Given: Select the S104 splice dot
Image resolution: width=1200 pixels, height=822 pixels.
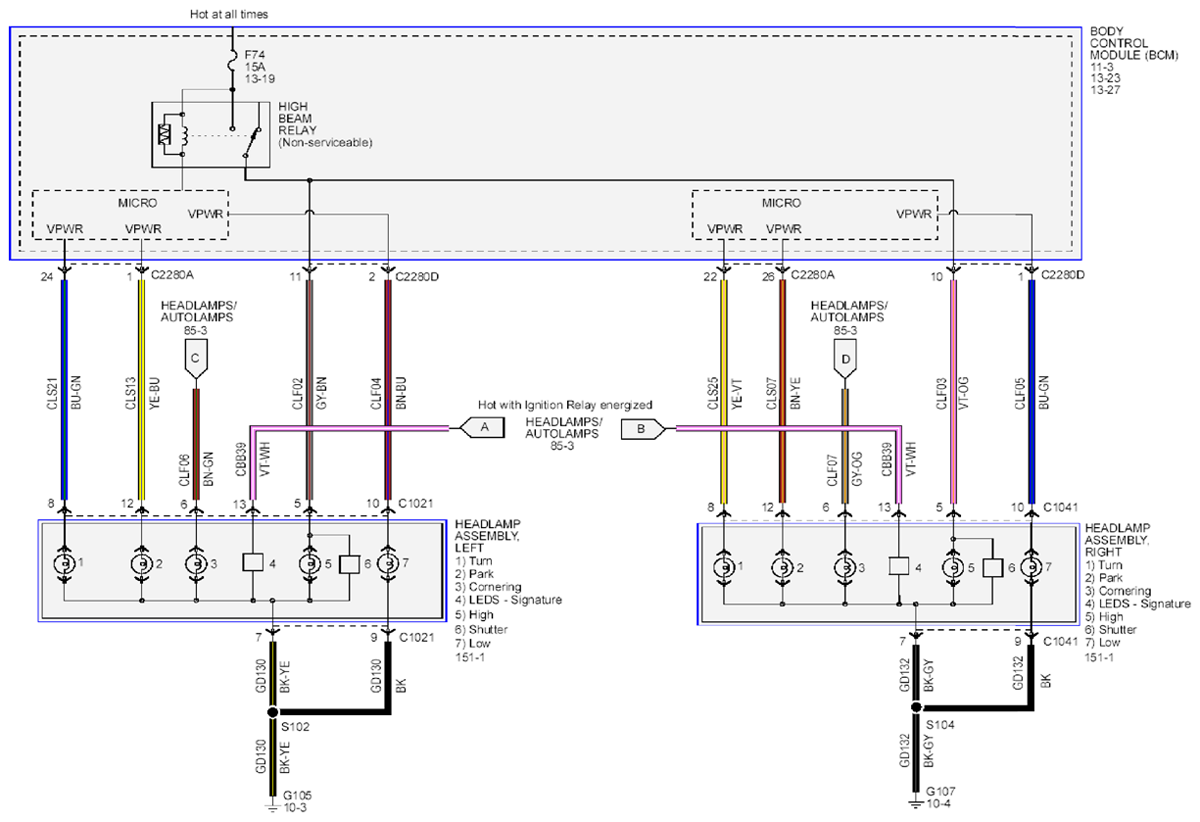Looking at the screenshot, I should 915,713.
